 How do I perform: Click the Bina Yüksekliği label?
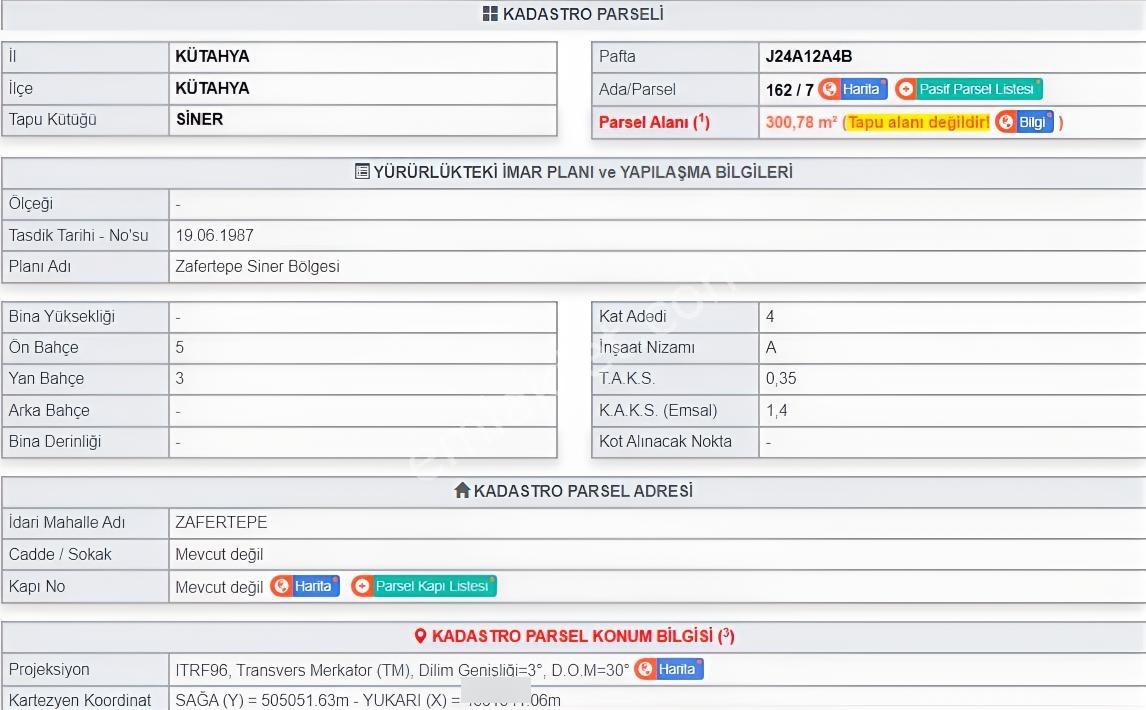tap(62, 317)
